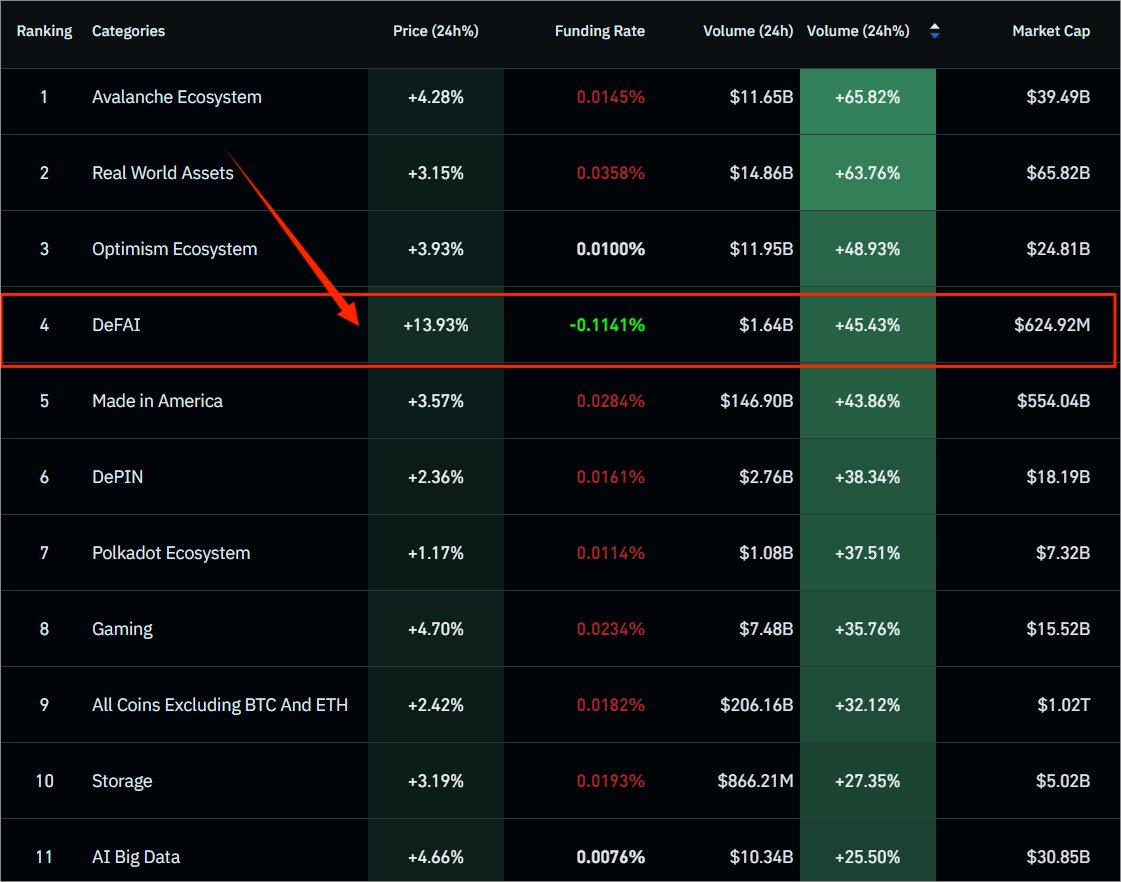1121x882 pixels.
Task: Open the Optimism Ecosystem category
Action: tap(174, 249)
